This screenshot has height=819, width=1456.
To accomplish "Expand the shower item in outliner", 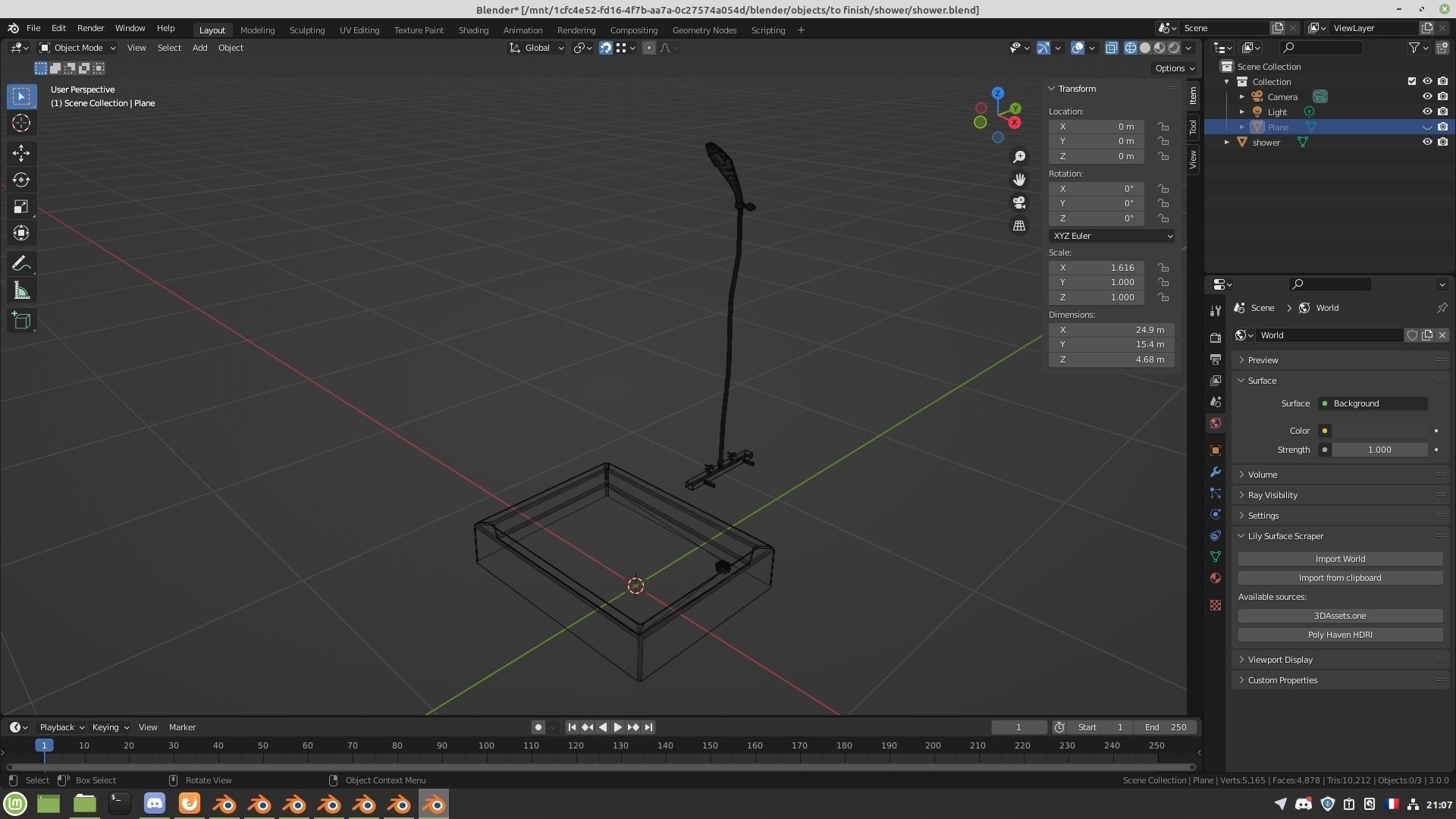I will pyautogui.click(x=1227, y=143).
